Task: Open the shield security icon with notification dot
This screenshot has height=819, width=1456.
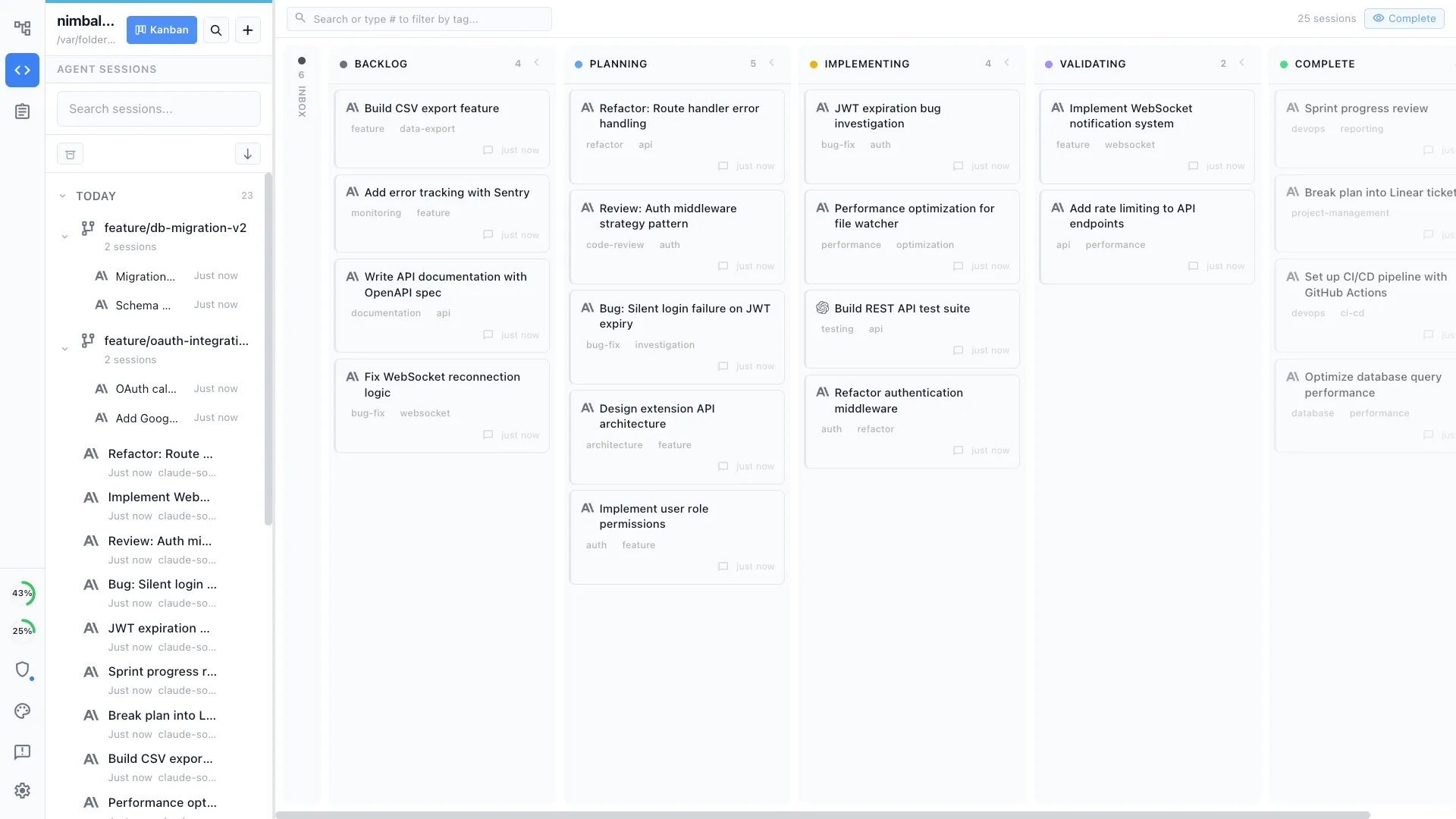Action: (x=23, y=671)
